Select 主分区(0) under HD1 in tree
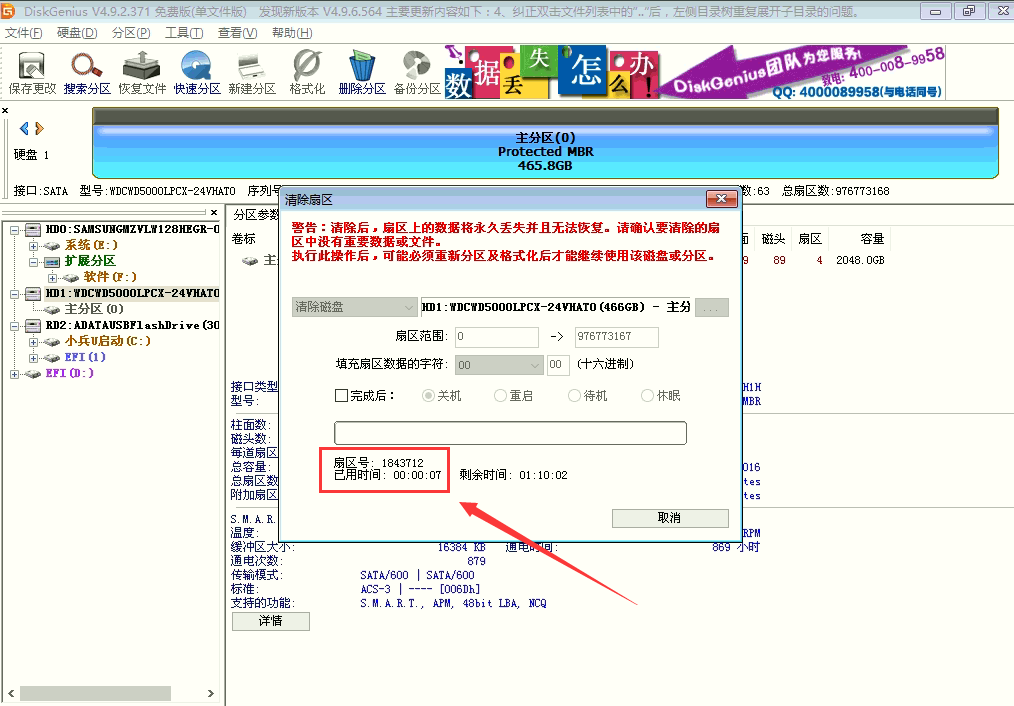The height and width of the screenshot is (706, 1014). click(x=94, y=309)
